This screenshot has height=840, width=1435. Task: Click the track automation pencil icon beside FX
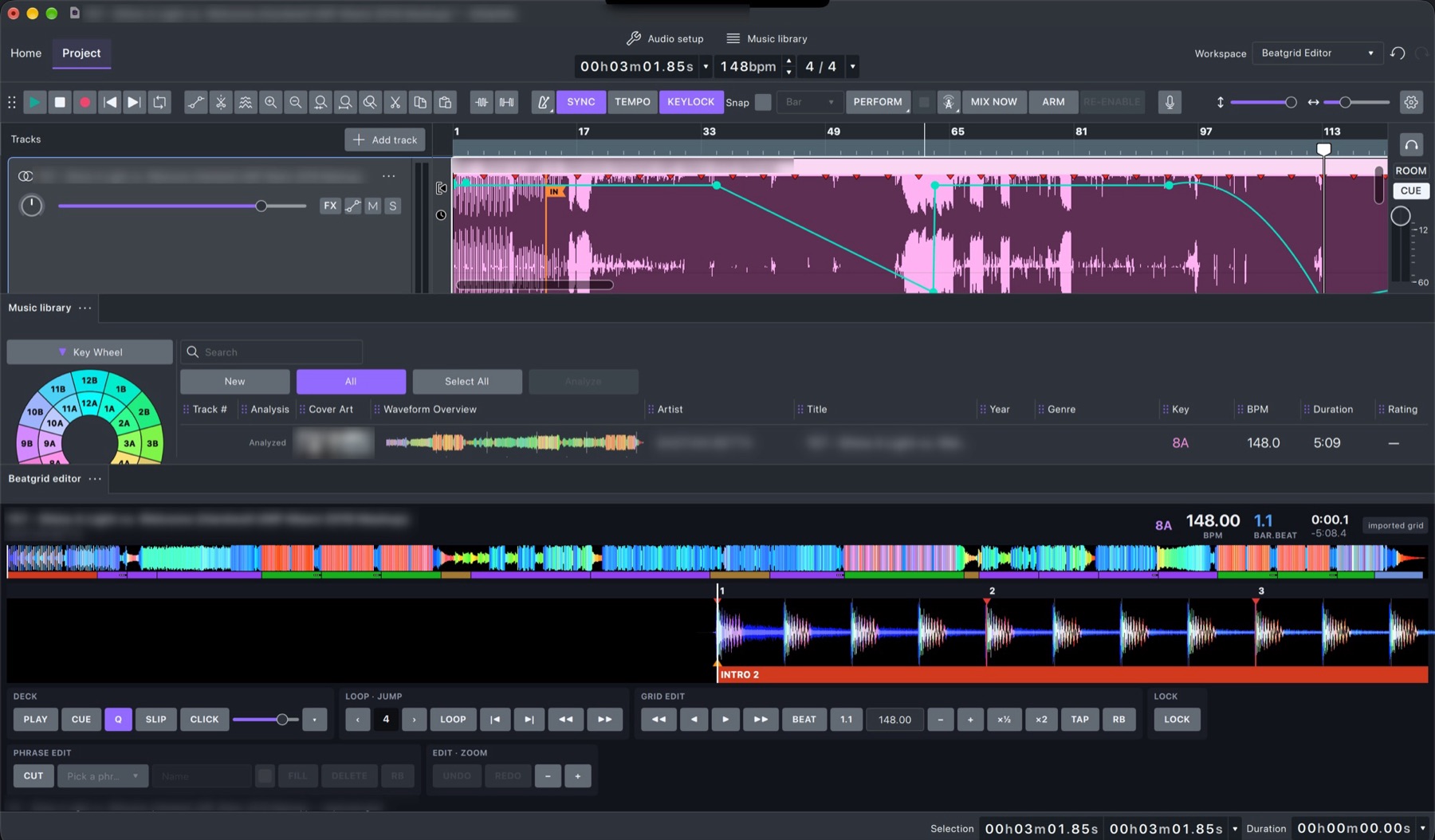(352, 206)
